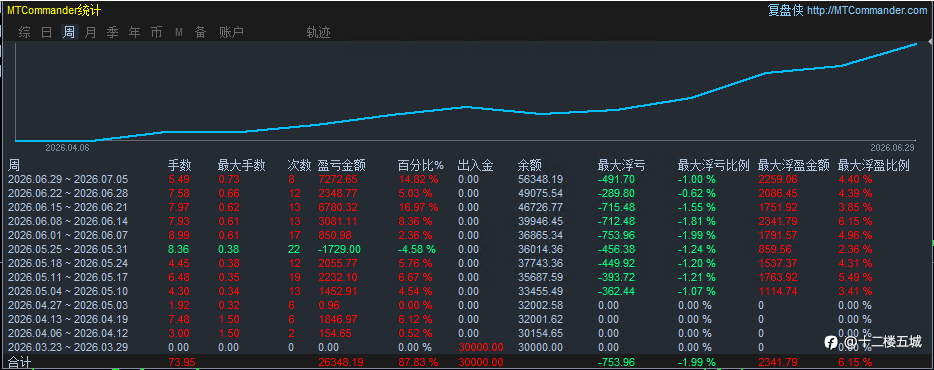The height and width of the screenshot is (370, 934).
Task: Sort by 百分比% column header
Action: (x=421, y=165)
